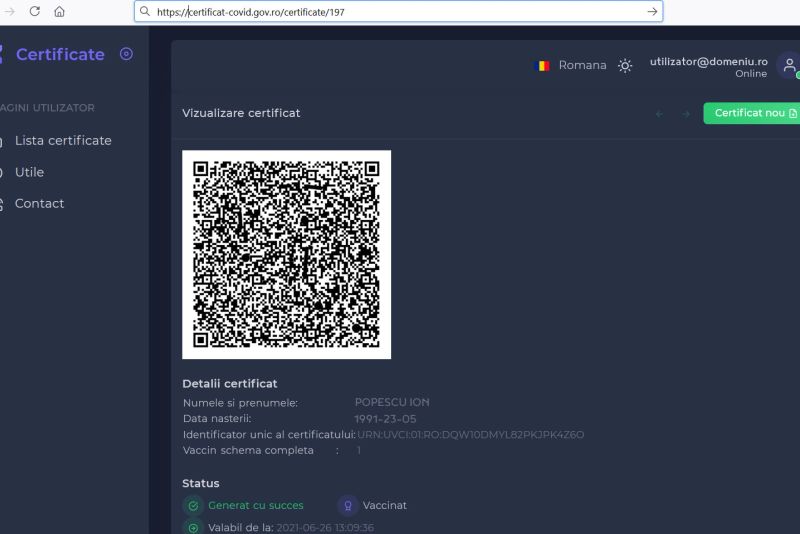Click the go arrow in address bar
Viewport: 800px width, 534px height.
pos(652,11)
